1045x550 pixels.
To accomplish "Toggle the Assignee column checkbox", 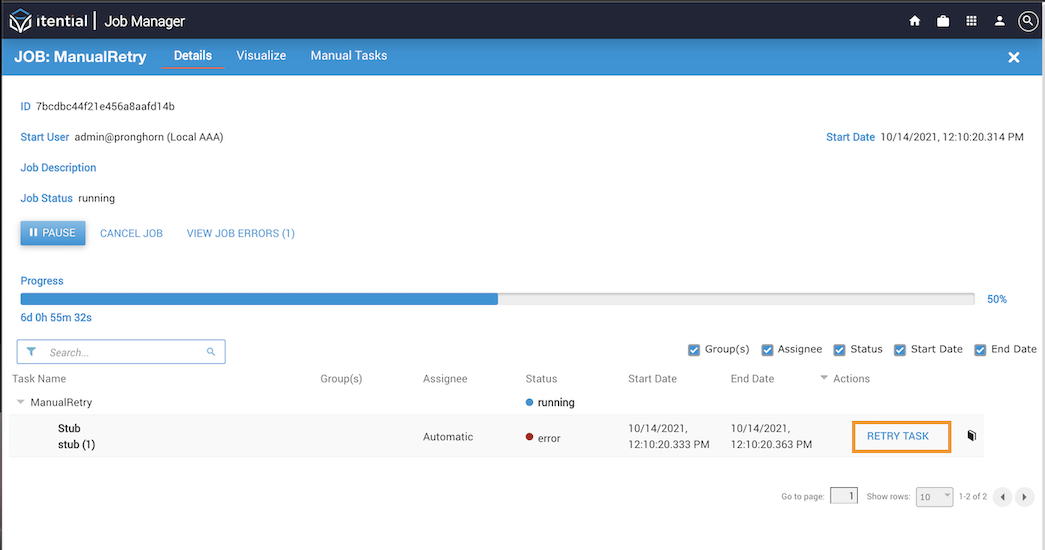I will (767, 350).
